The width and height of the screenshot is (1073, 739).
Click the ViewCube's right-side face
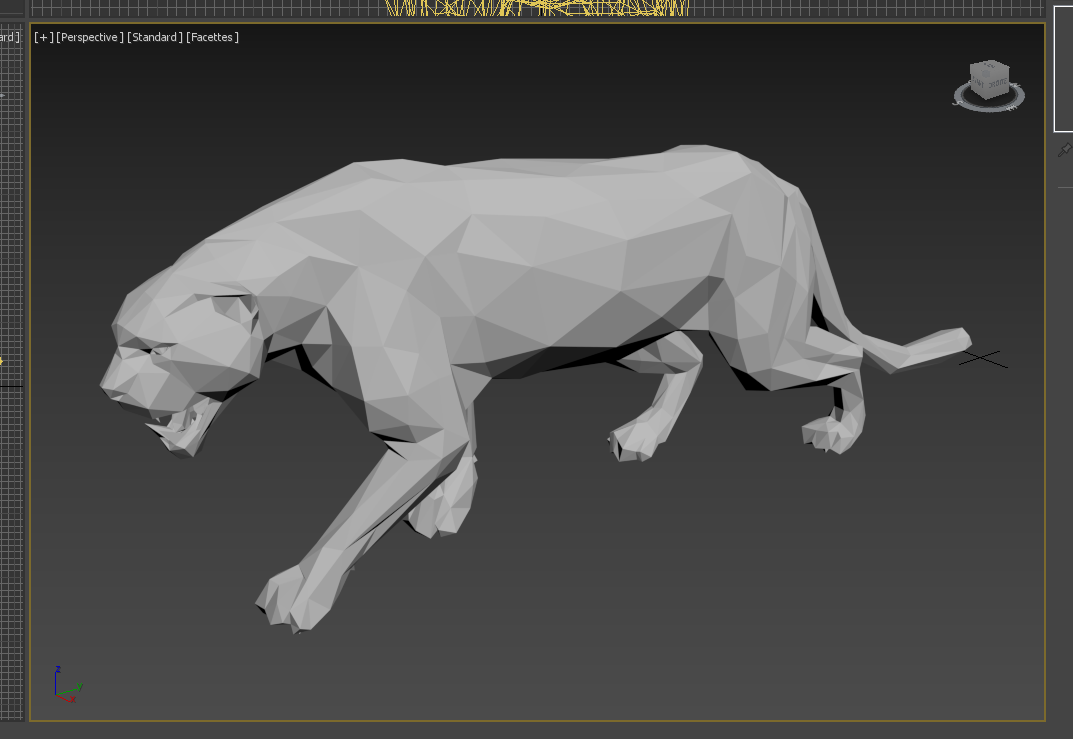[1000, 85]
